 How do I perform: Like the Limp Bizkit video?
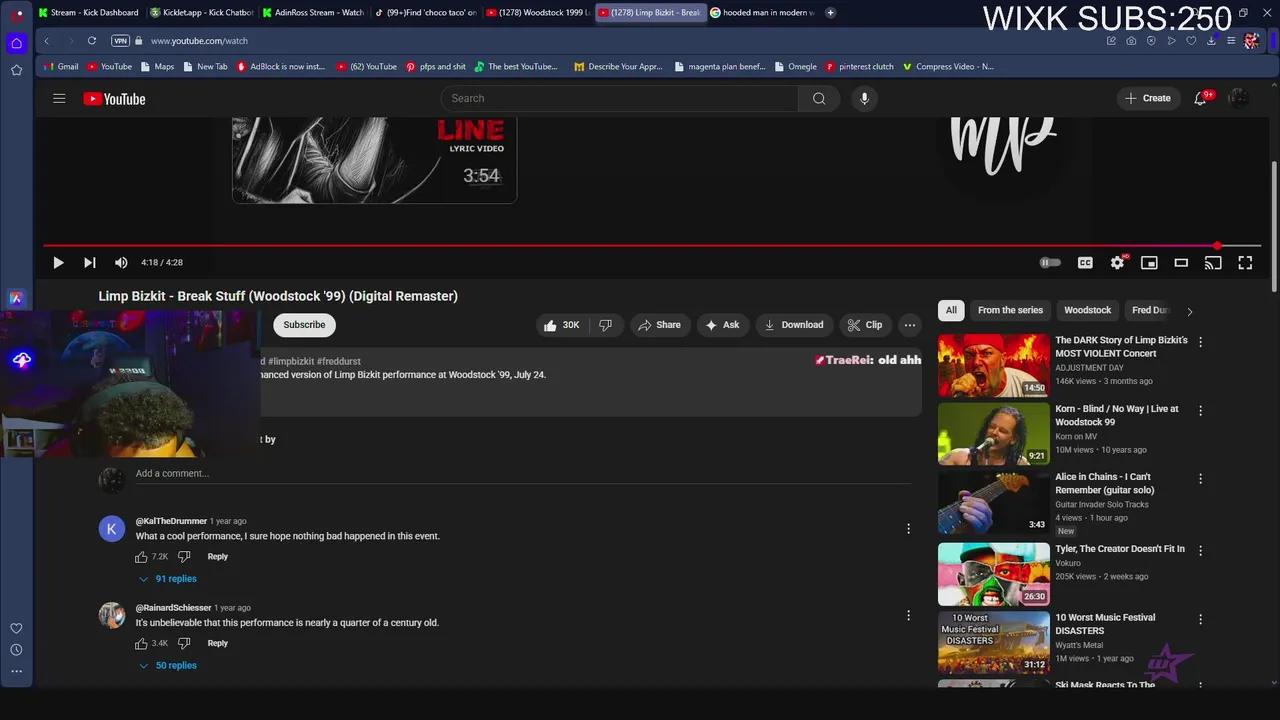[561, 325]
